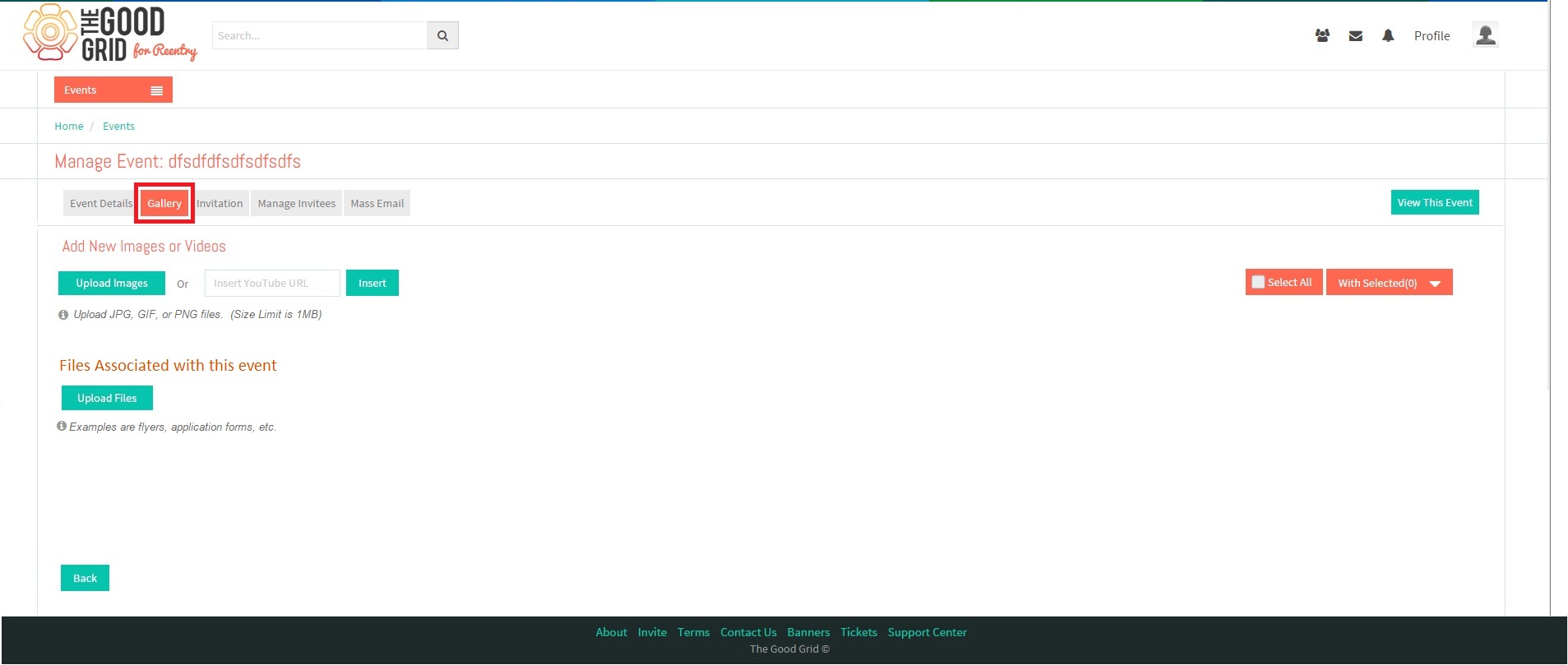Image resolution: width=1568 pixels, height=665 pixels.
Task: Follow the Home breadcrumb link
Action: tap(69, 126)
